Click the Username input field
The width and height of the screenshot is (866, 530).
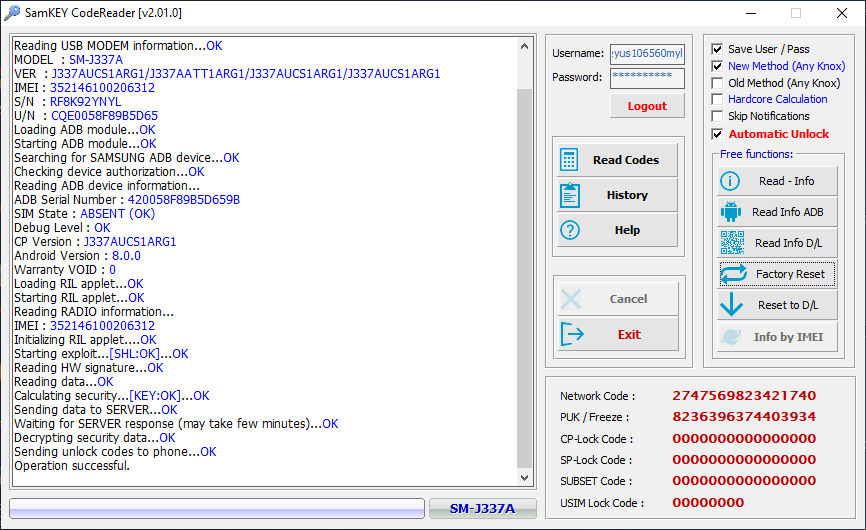(647, 54)
